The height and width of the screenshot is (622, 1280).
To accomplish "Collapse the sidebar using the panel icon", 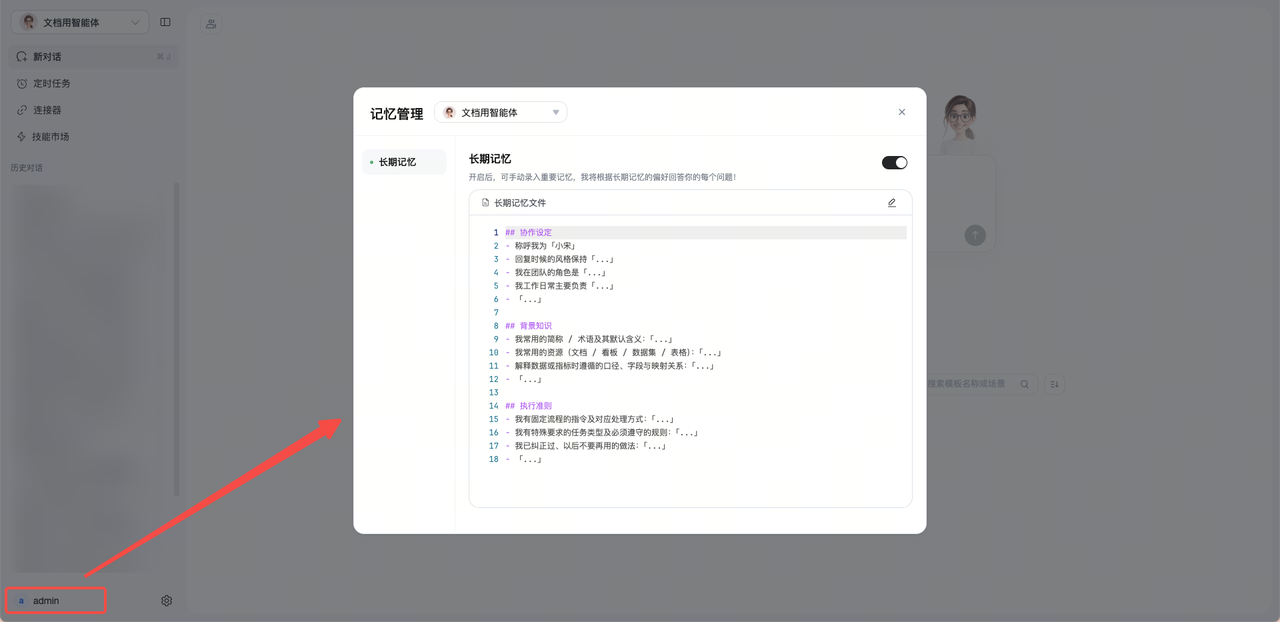I will (x=166, y=22).
